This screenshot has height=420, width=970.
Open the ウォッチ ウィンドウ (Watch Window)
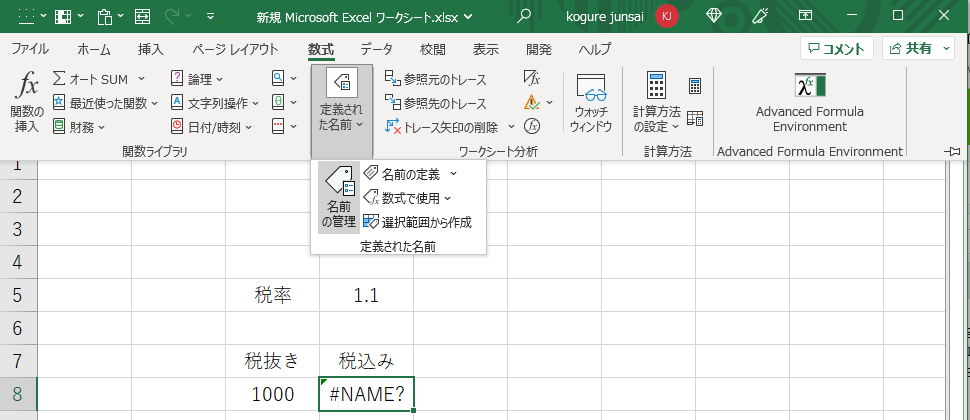tap(591, 103)
